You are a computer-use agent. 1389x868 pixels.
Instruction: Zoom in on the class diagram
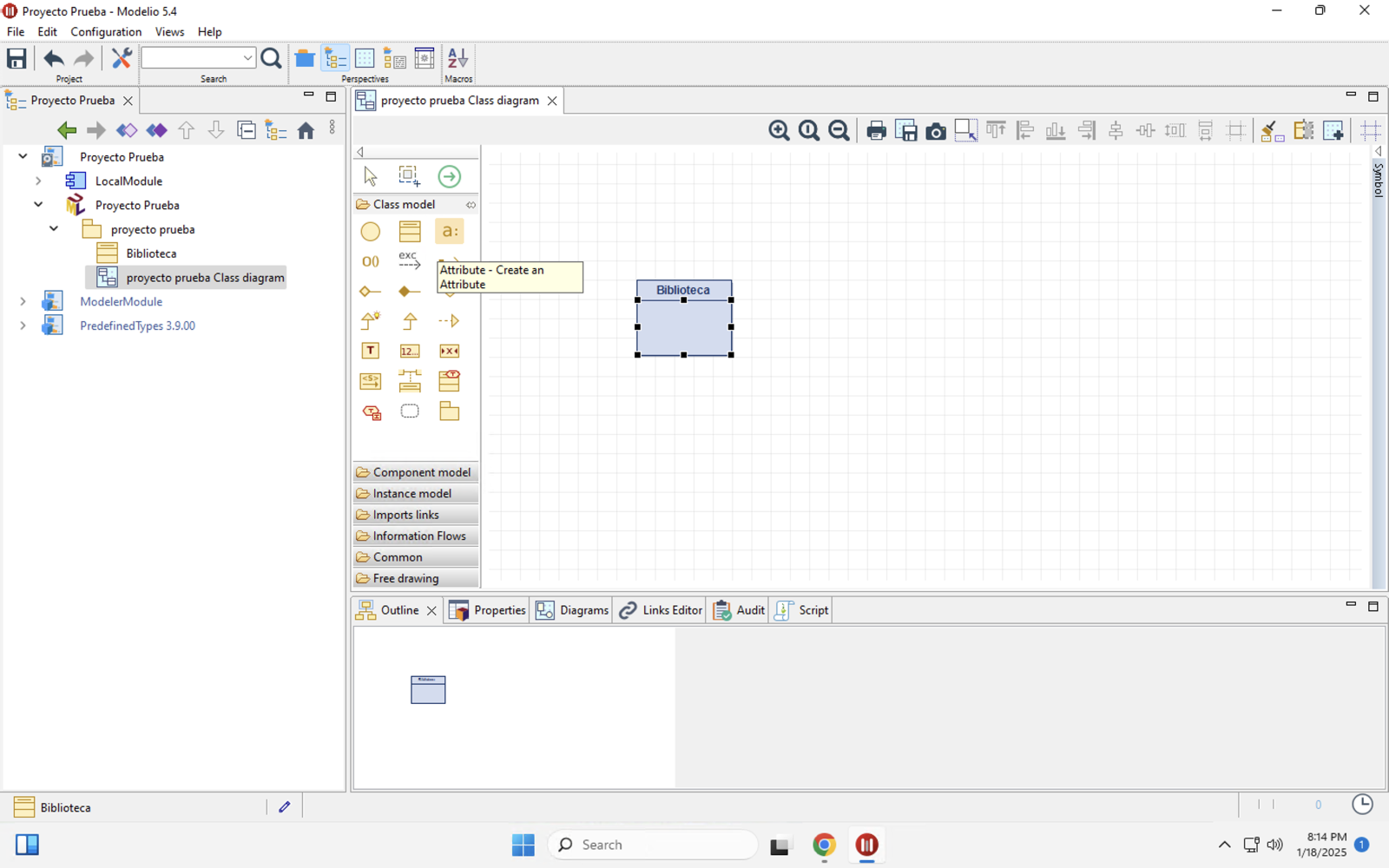(x=779, y=131)
